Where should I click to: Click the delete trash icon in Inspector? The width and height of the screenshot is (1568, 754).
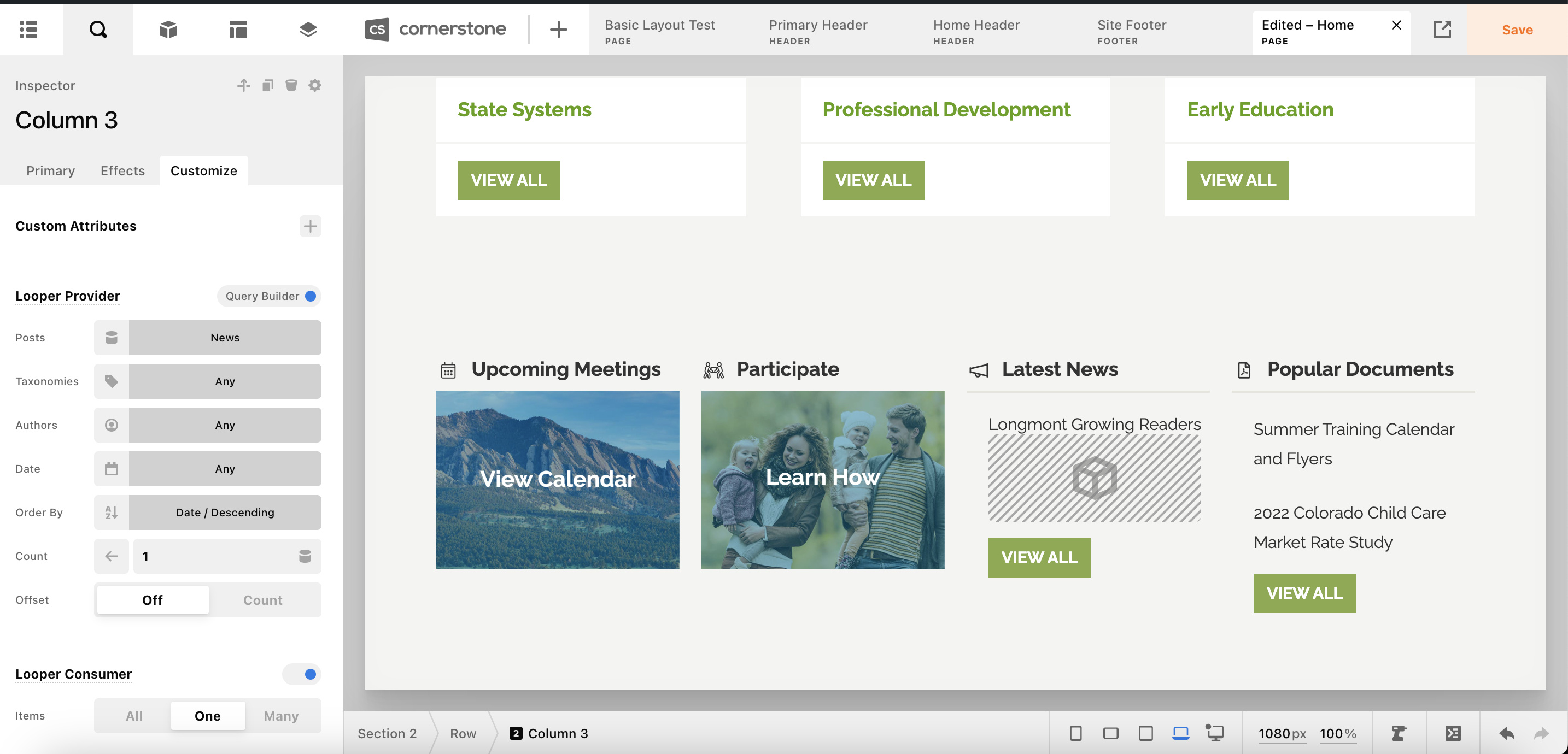291,85
